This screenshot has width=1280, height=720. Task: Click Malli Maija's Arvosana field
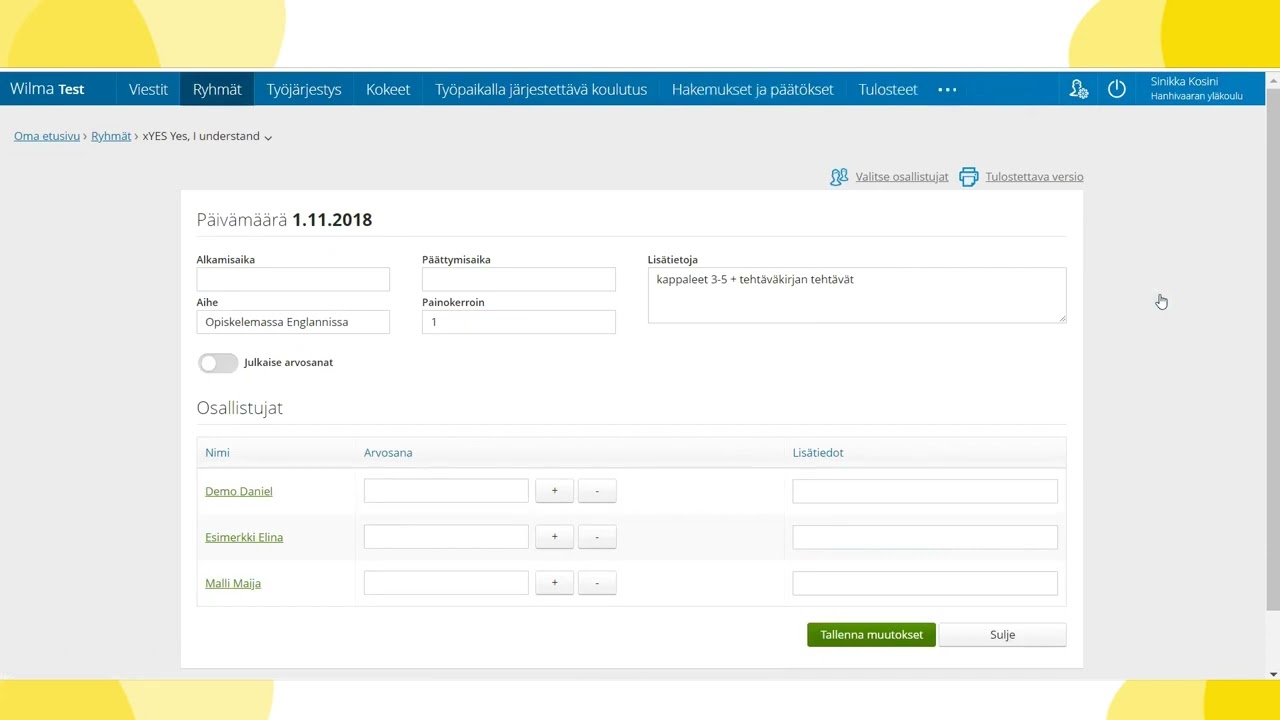(x=446, y=583)
